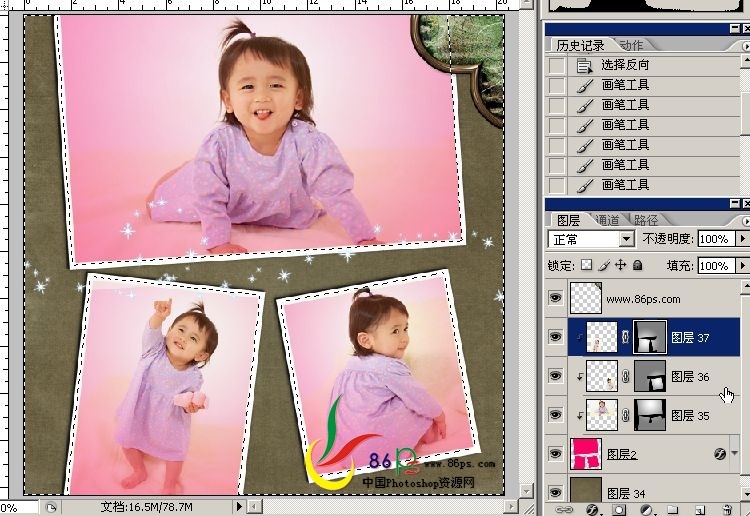Toggle lock transparent pixels
750x516 pixels.
click(x=586, y=265)
